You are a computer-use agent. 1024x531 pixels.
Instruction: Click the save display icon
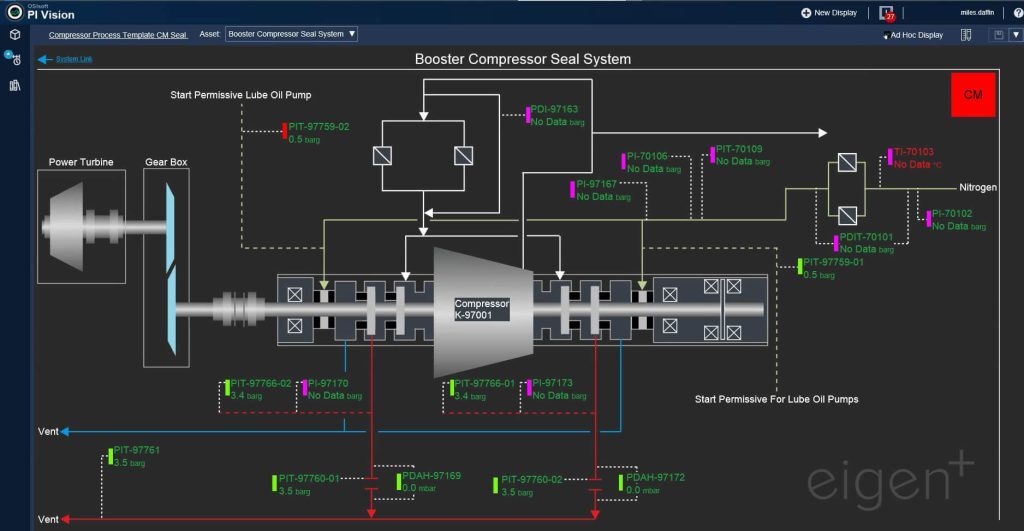[999, 35]
